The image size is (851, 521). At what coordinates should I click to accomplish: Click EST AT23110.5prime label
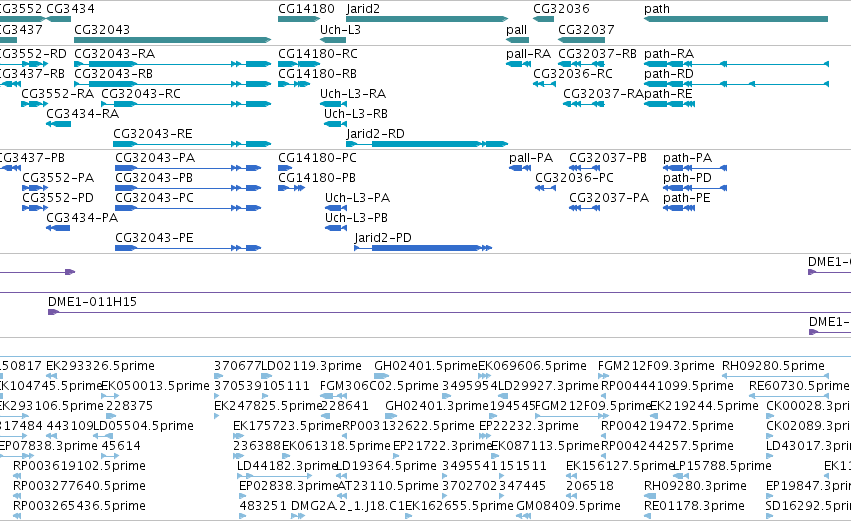point(388,486)
